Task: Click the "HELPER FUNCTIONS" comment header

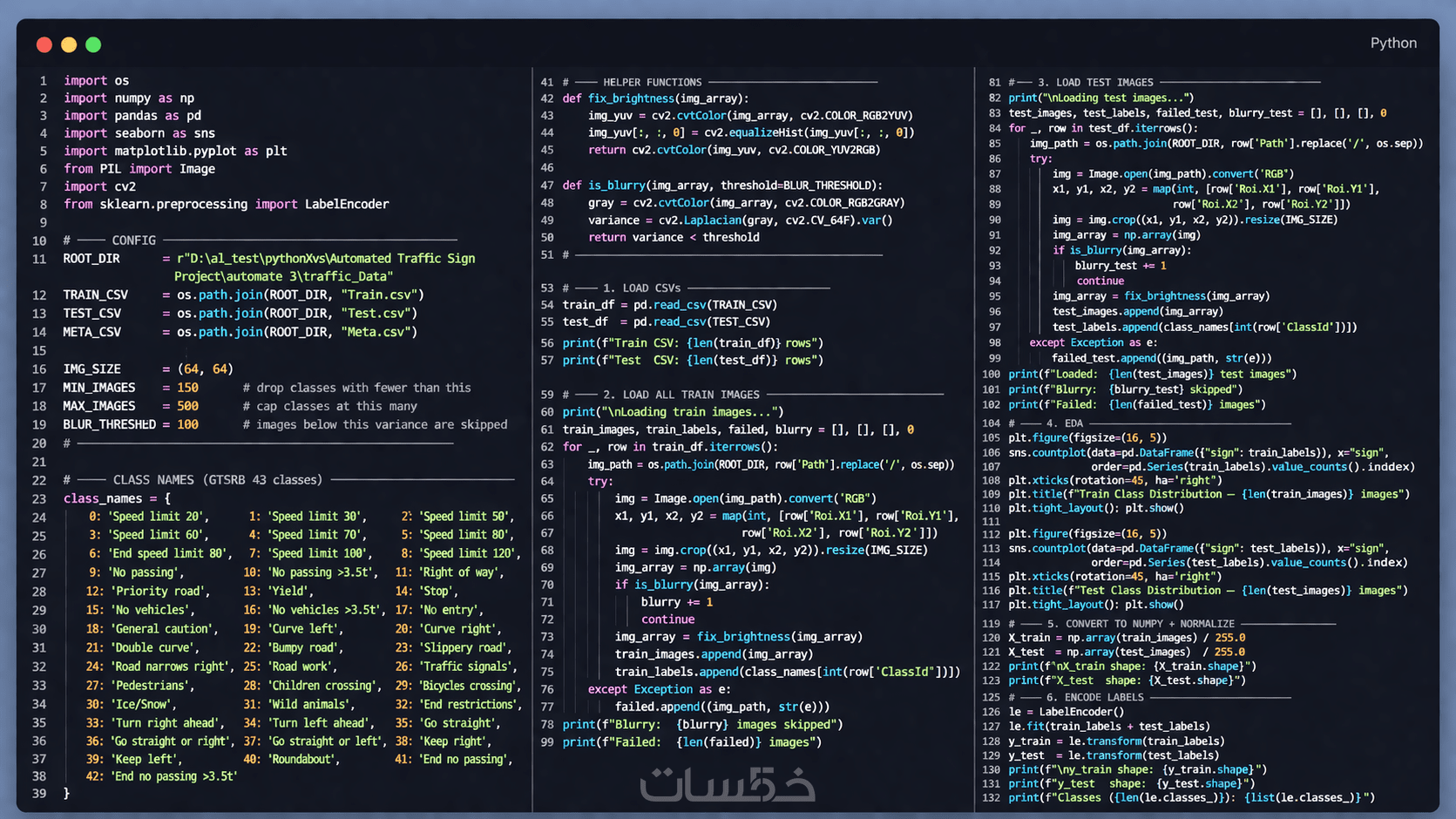Action: coord(652,82)
